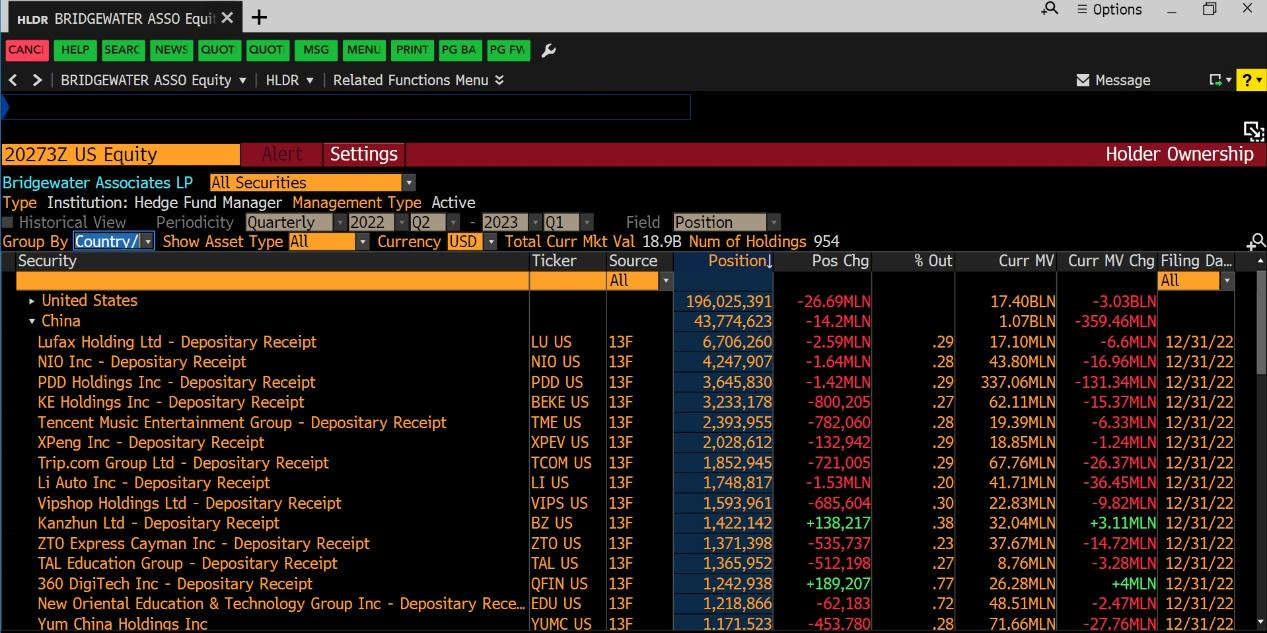Click the MSG toolbar button
Viewport: 1267px width, 633px height.
[x=315, y=50]
